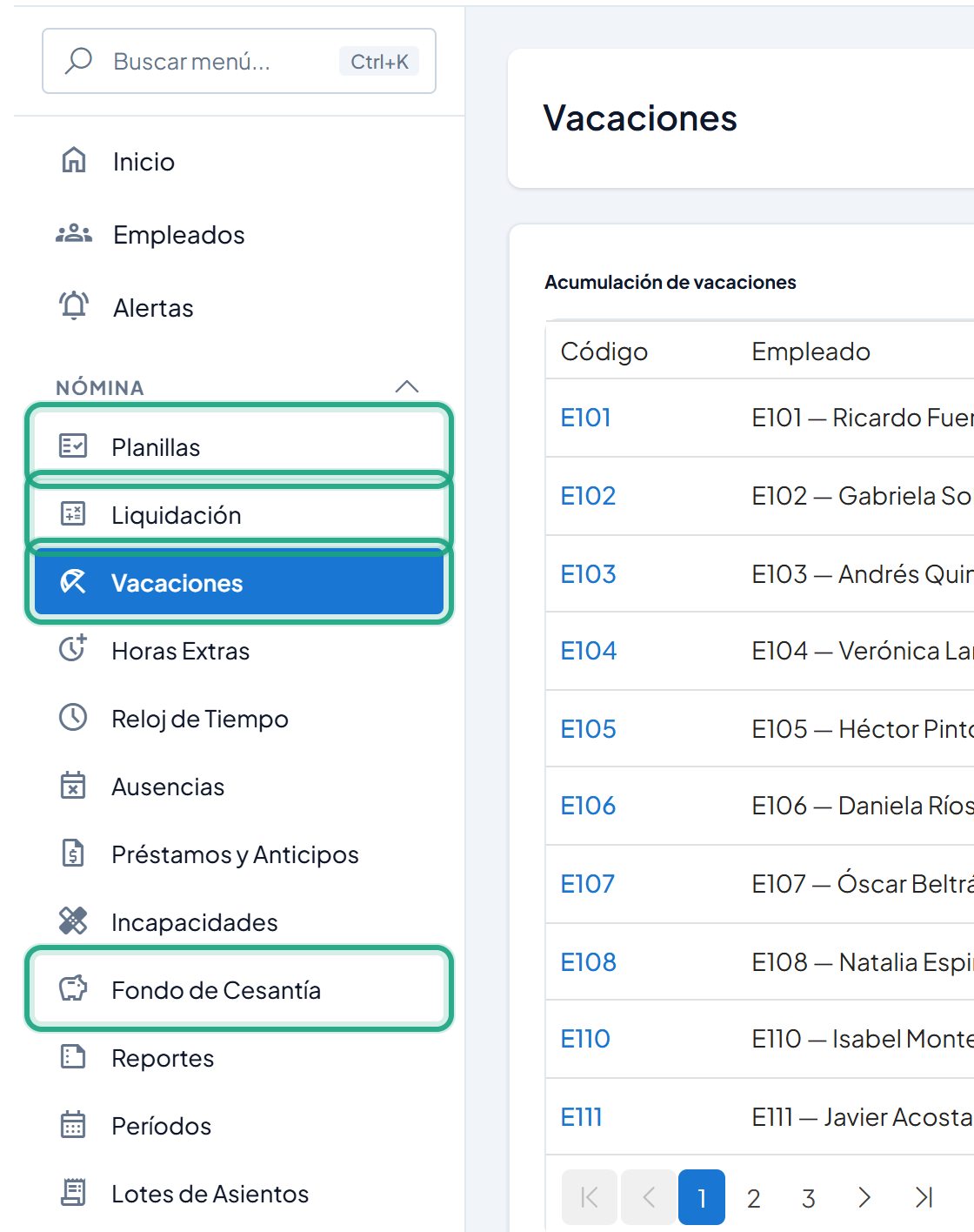Click the Inicio home icon
974x1232 pixels.
(x=74, y=160)
